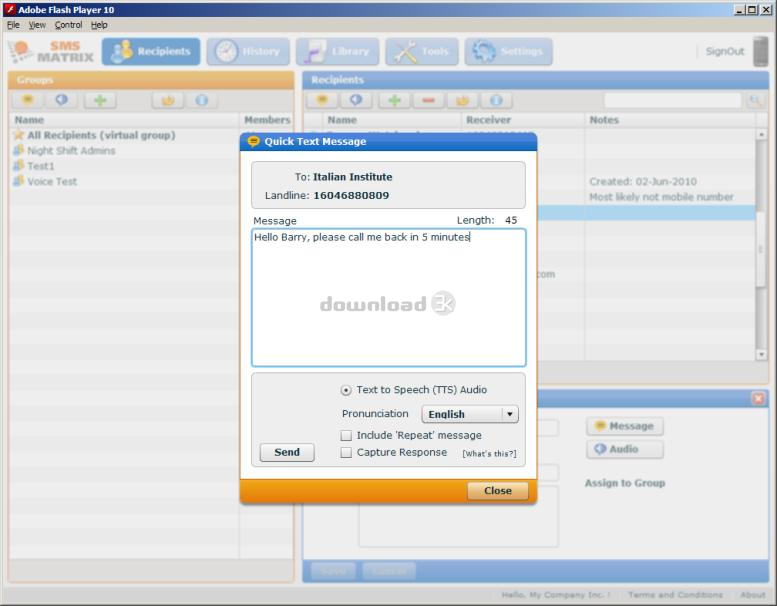Click the [what's this?] link
777x606 pixels.
pyautogui.click(x=489, y=453)
